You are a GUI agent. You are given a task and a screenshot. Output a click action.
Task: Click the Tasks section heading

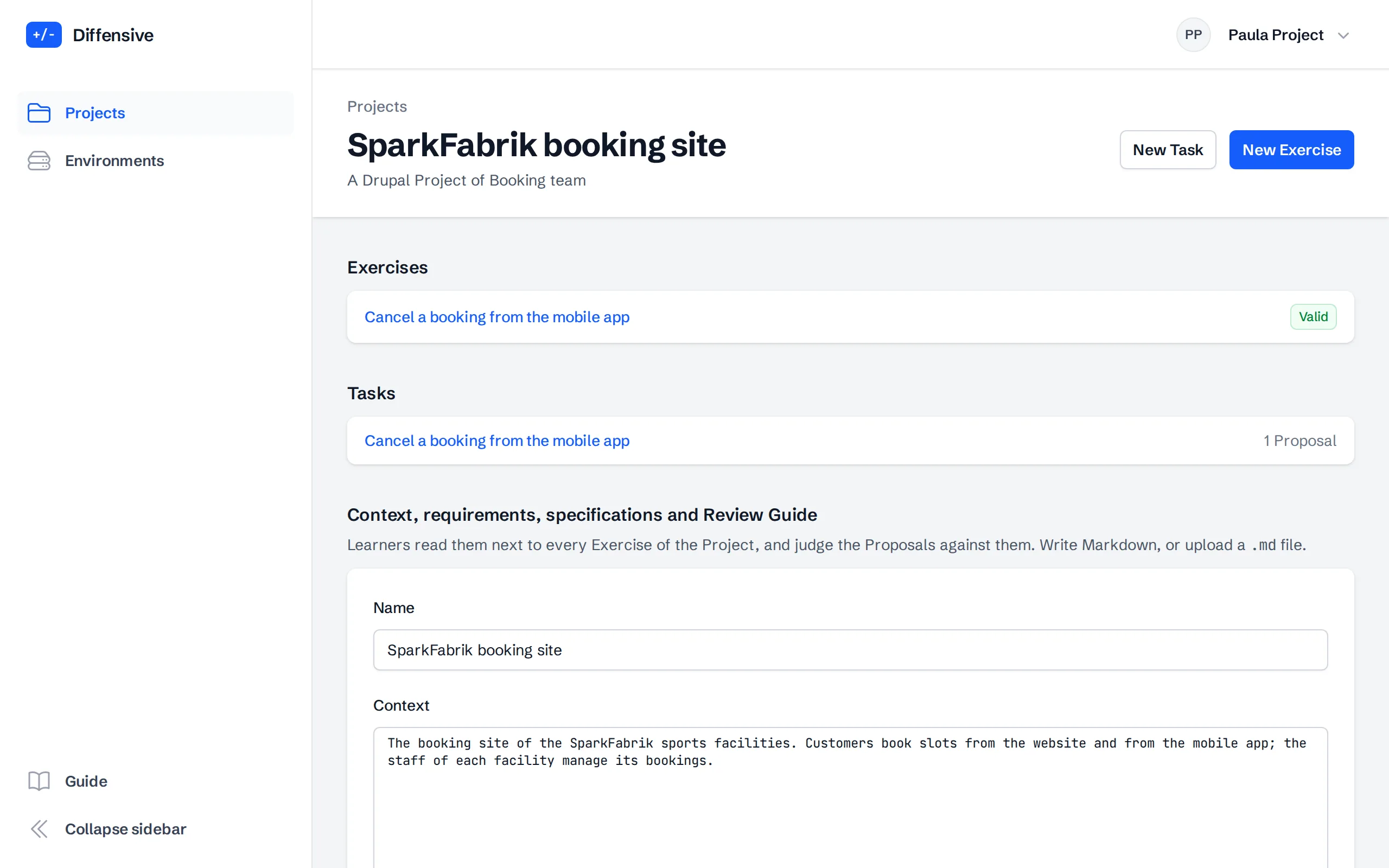[x=371, y=393]
